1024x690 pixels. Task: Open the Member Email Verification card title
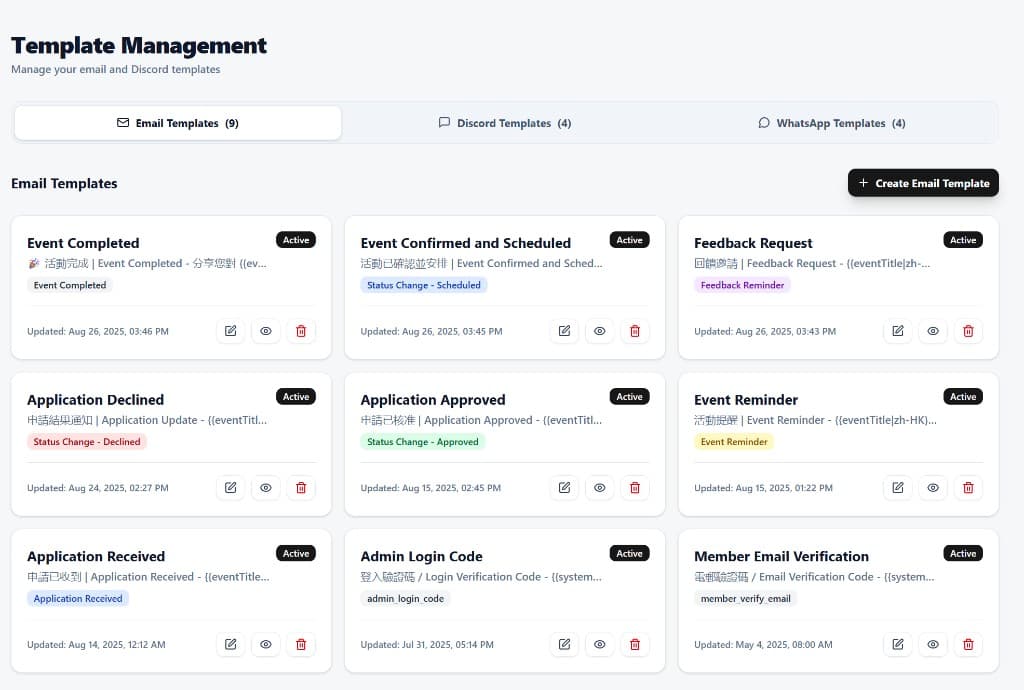[x=781, y=556]
